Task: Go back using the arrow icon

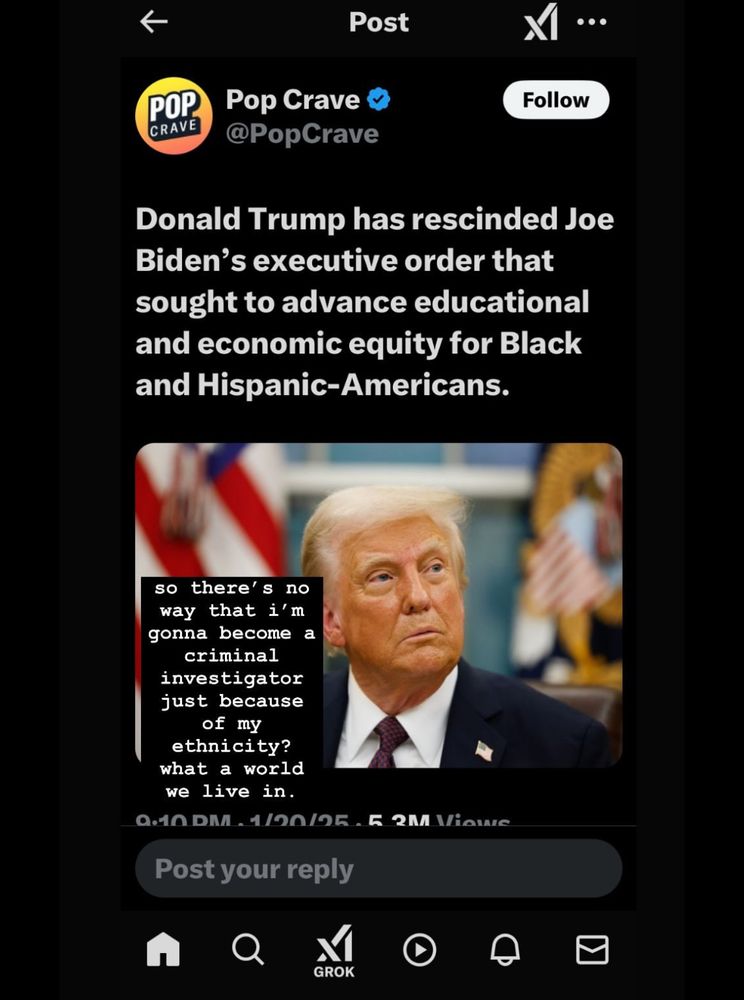Action: click(154, 22)
